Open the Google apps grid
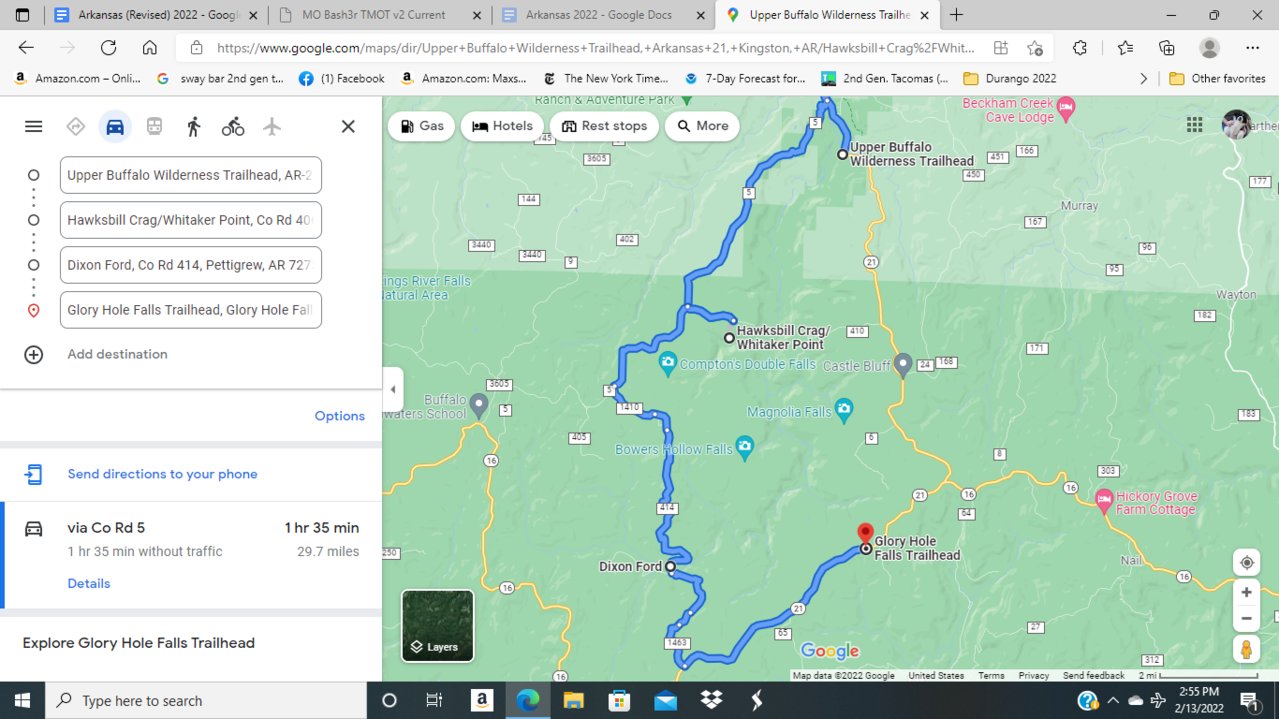Screen dimensions: 1279x719 pos(1194,124)
